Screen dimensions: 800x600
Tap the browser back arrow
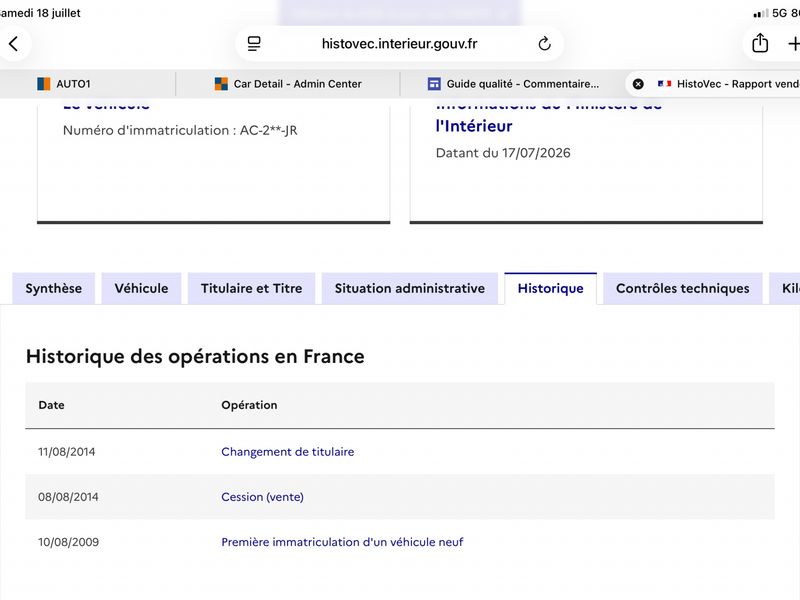coord(14,44)
